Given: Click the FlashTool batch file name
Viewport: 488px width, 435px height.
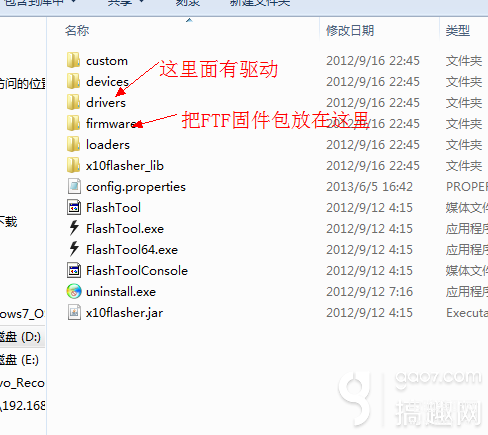Looking at the screenshot, I should click(113, 207).
